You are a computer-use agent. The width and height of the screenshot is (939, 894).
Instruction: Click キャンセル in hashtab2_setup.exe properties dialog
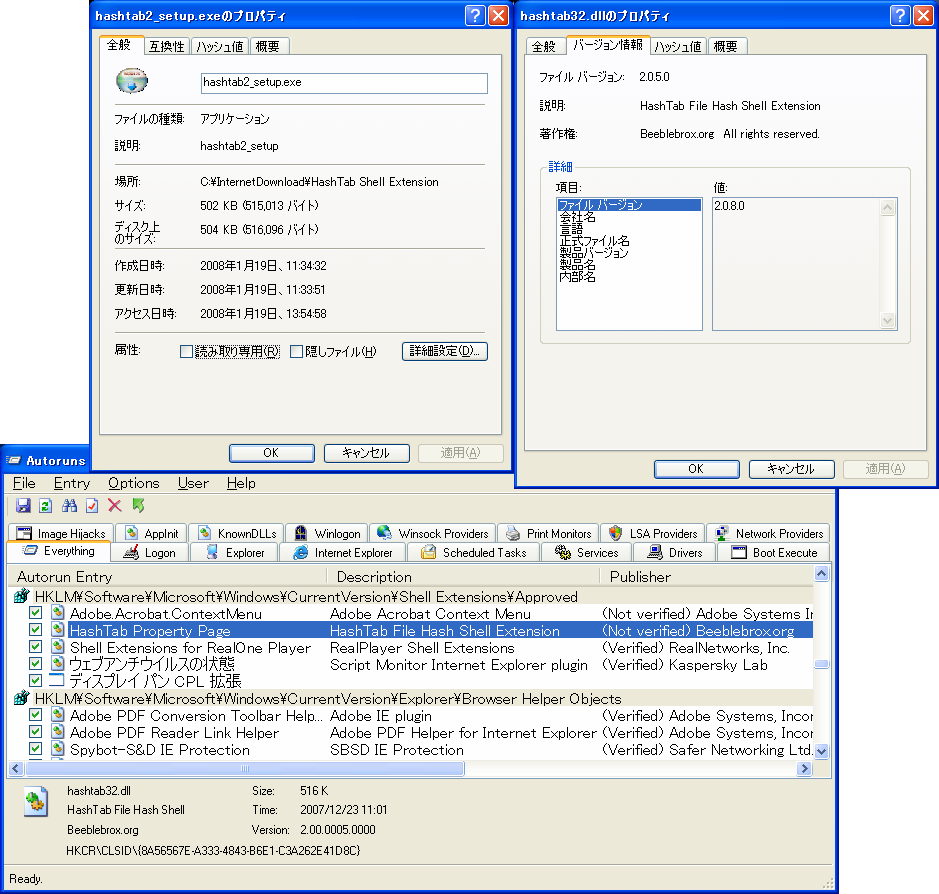coord(366,453)
